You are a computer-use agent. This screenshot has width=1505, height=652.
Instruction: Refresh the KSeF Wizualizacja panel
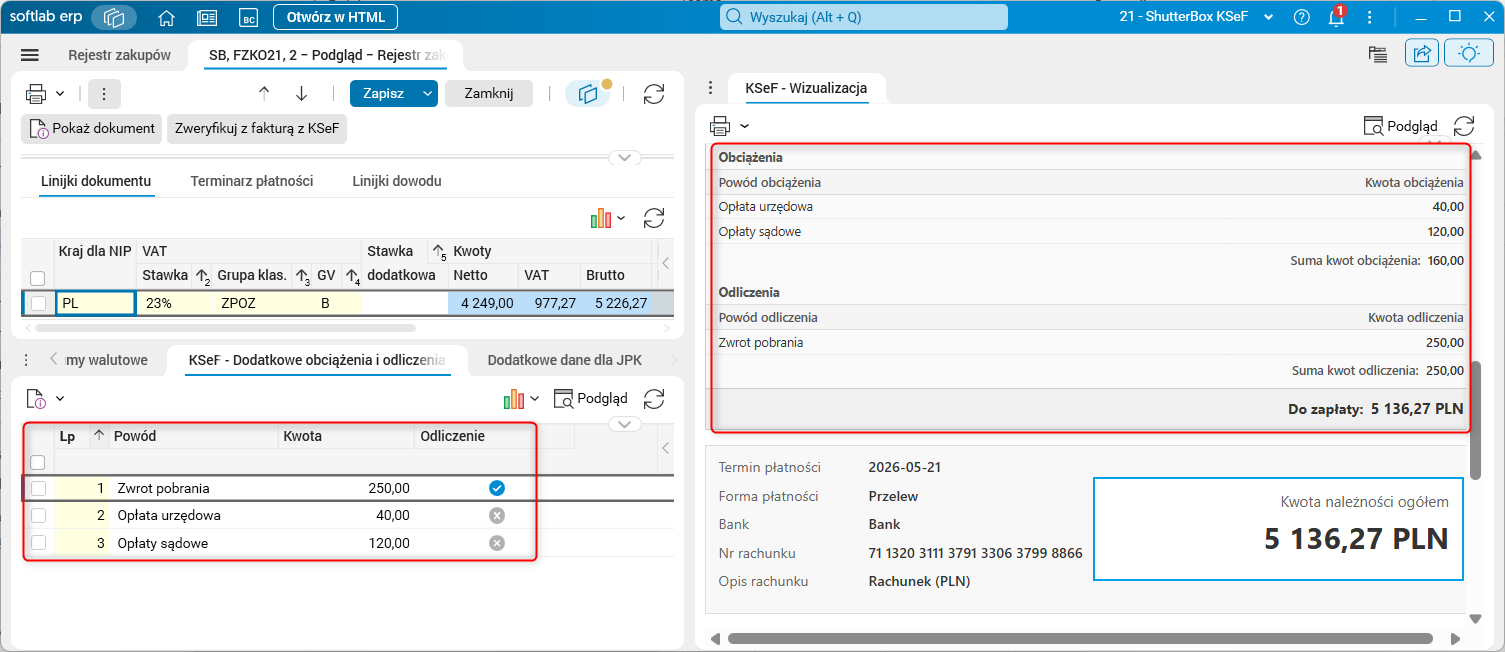coord(1464,126)
